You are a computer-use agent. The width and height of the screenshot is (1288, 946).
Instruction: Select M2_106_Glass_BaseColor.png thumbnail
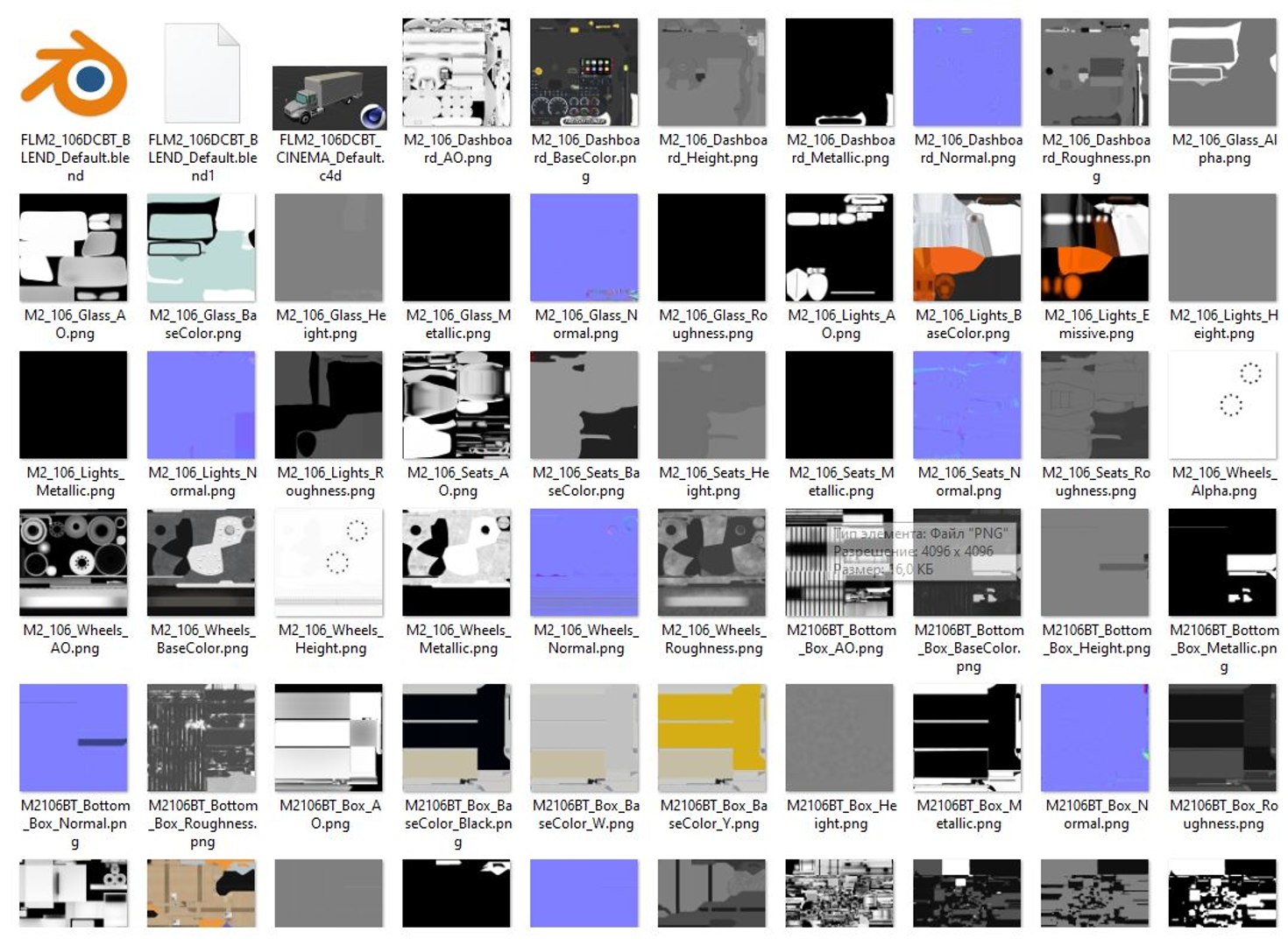pos(202,248)
